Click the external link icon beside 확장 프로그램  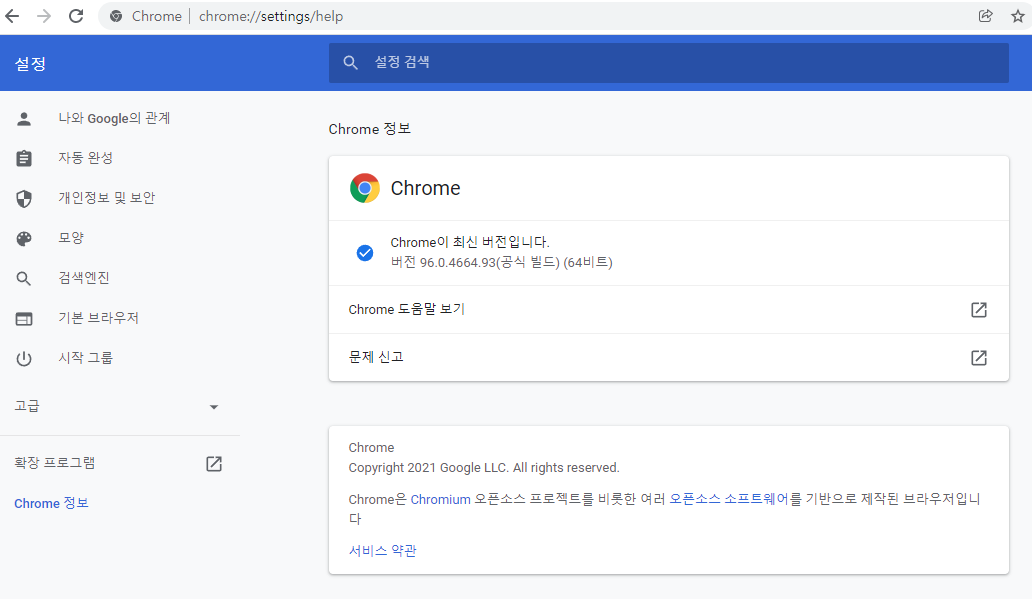(214, 463)
